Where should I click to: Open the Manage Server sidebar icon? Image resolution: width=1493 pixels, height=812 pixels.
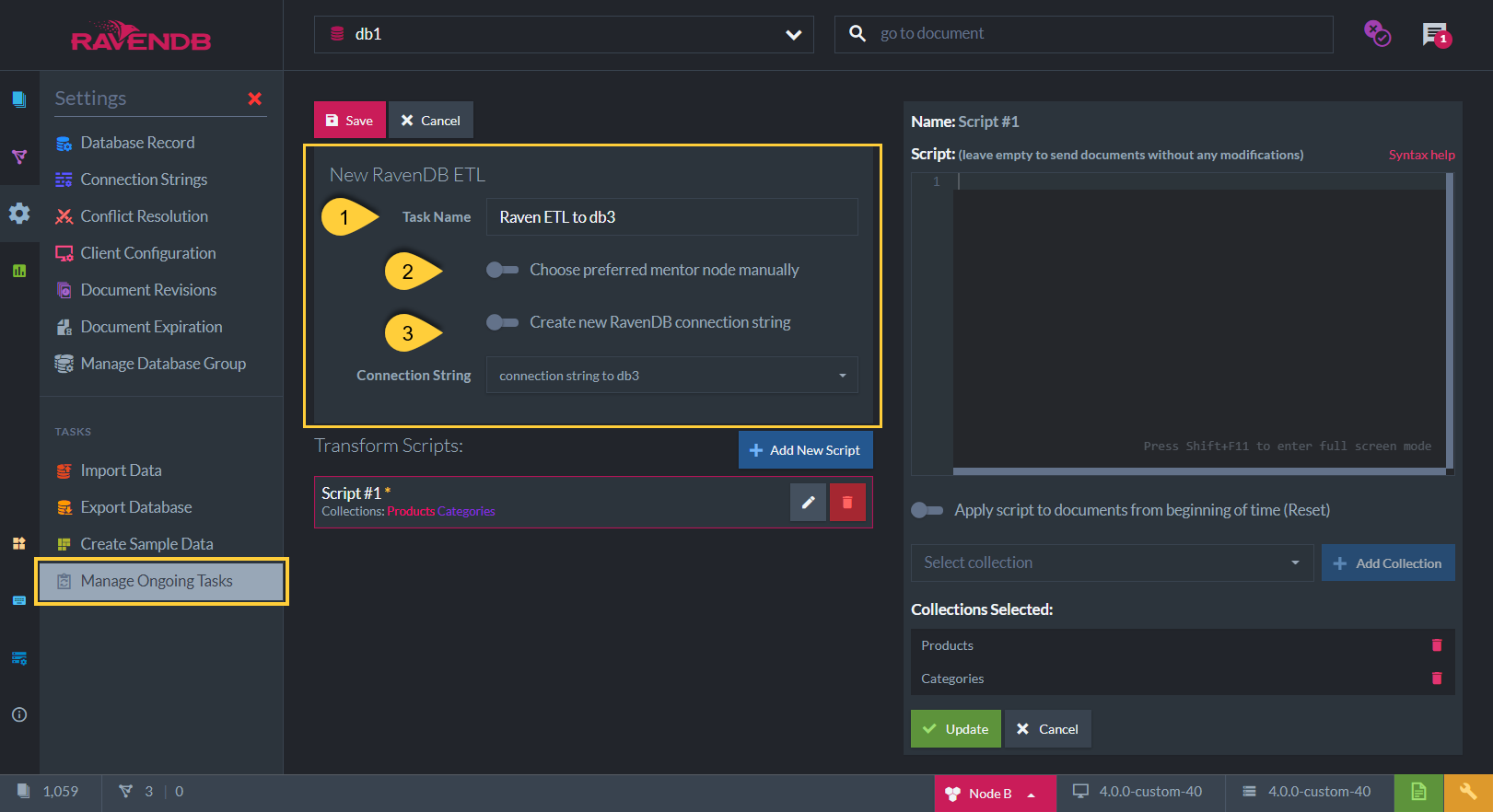pos(19,657)
